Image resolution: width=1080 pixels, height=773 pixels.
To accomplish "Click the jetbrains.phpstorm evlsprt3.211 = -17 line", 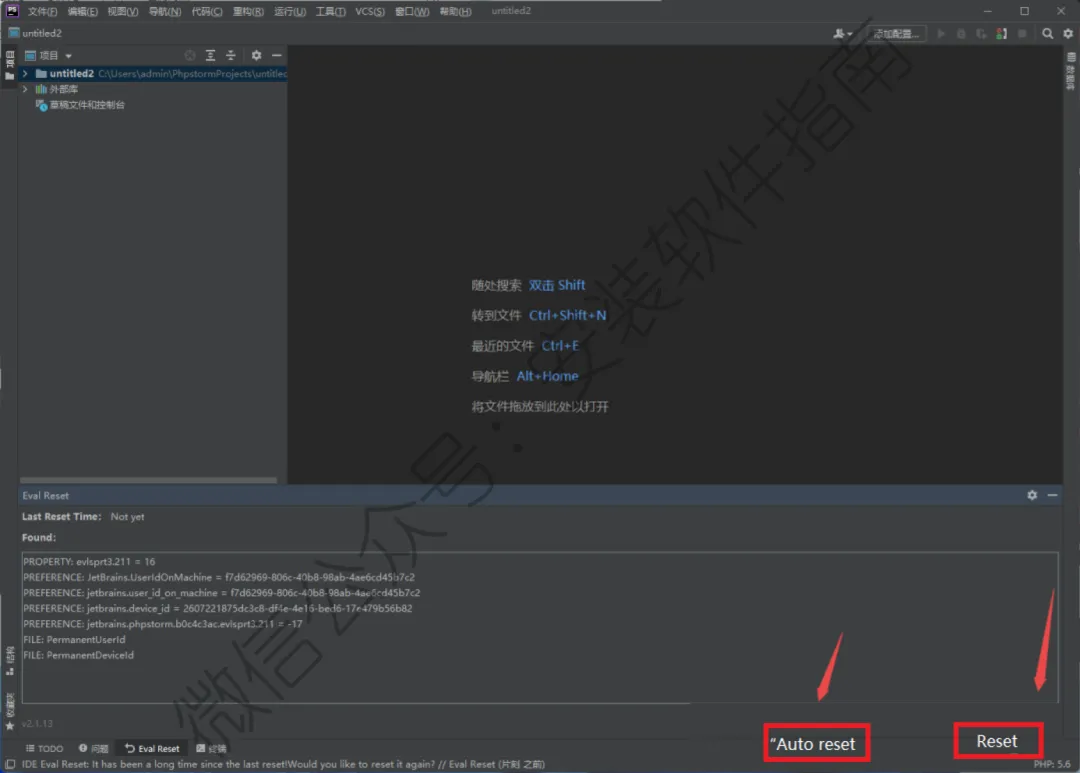I will [163, 624].
